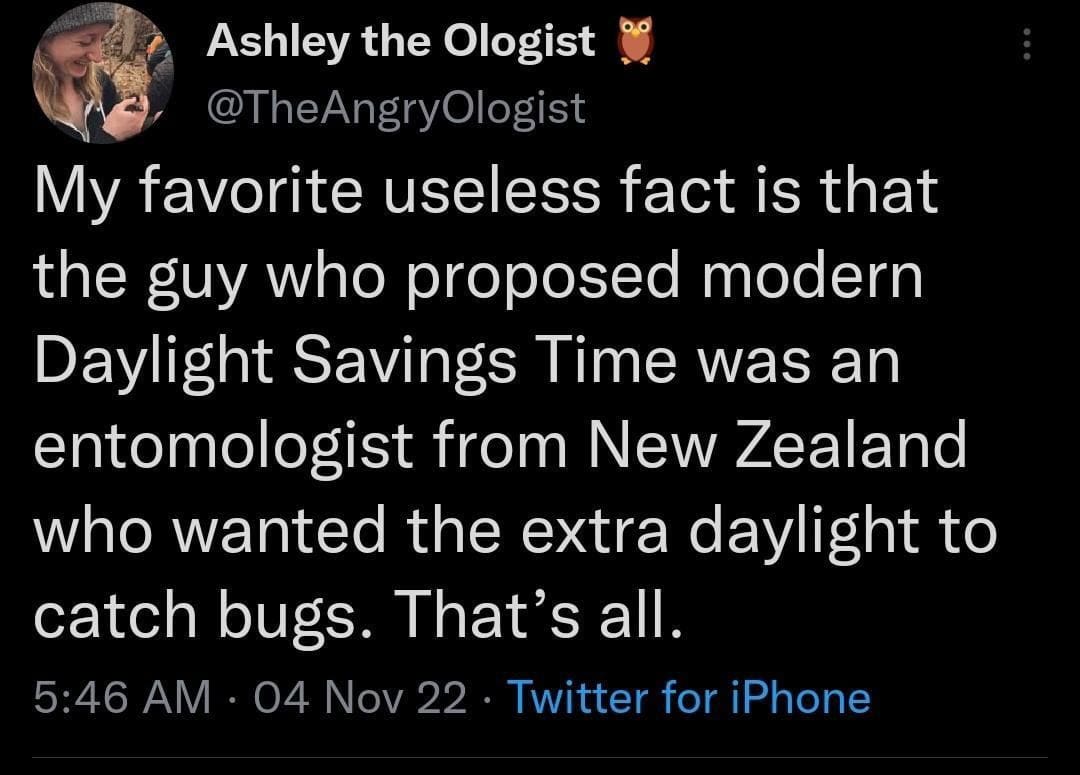Click the display name Ashley the Ologist
Image resolution: width=1080 pixels, height=775 pixels.
(x=400, y=44)
